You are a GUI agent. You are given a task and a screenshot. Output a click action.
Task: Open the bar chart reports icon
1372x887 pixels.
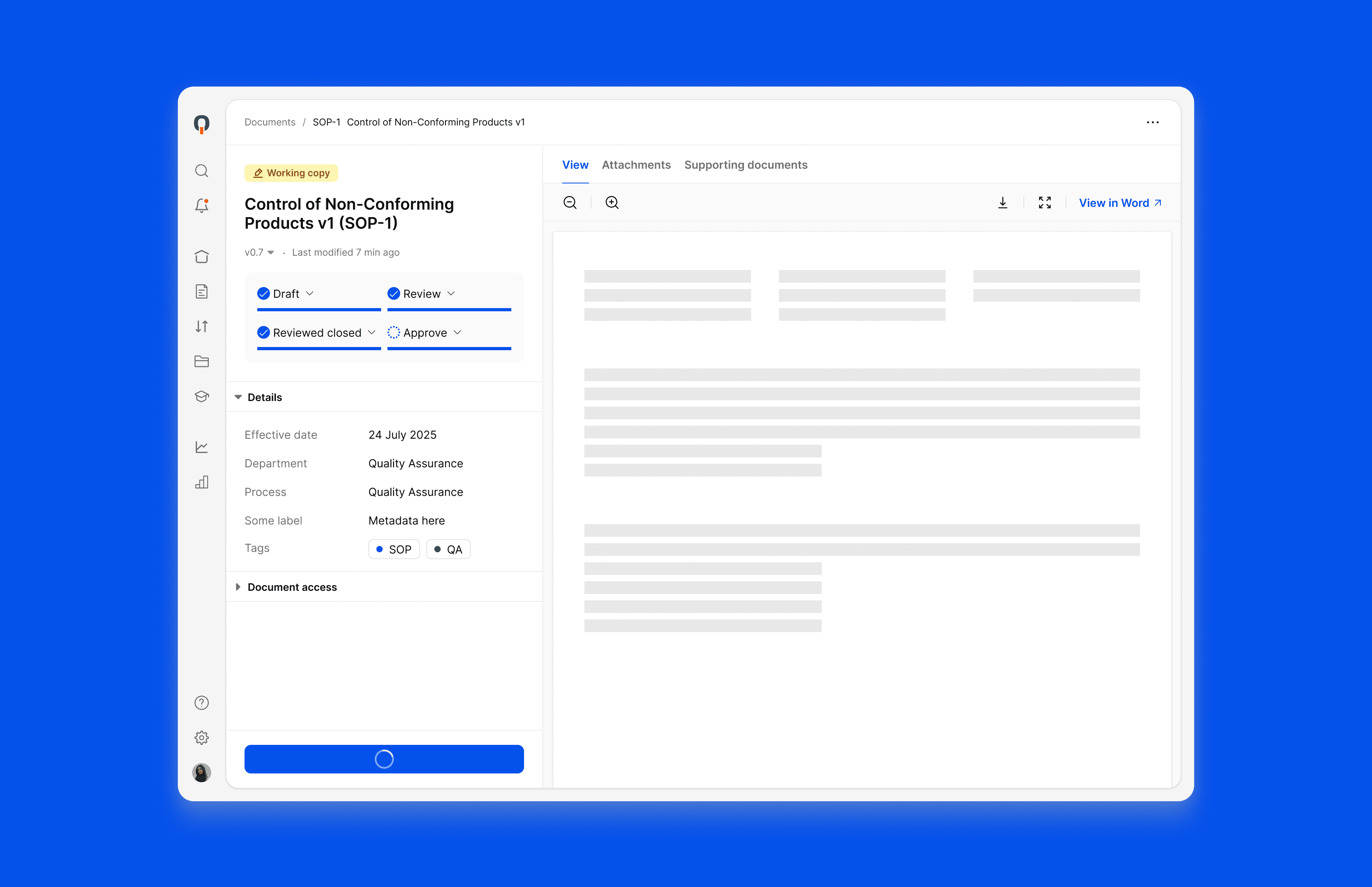click(x=202, y=482)
